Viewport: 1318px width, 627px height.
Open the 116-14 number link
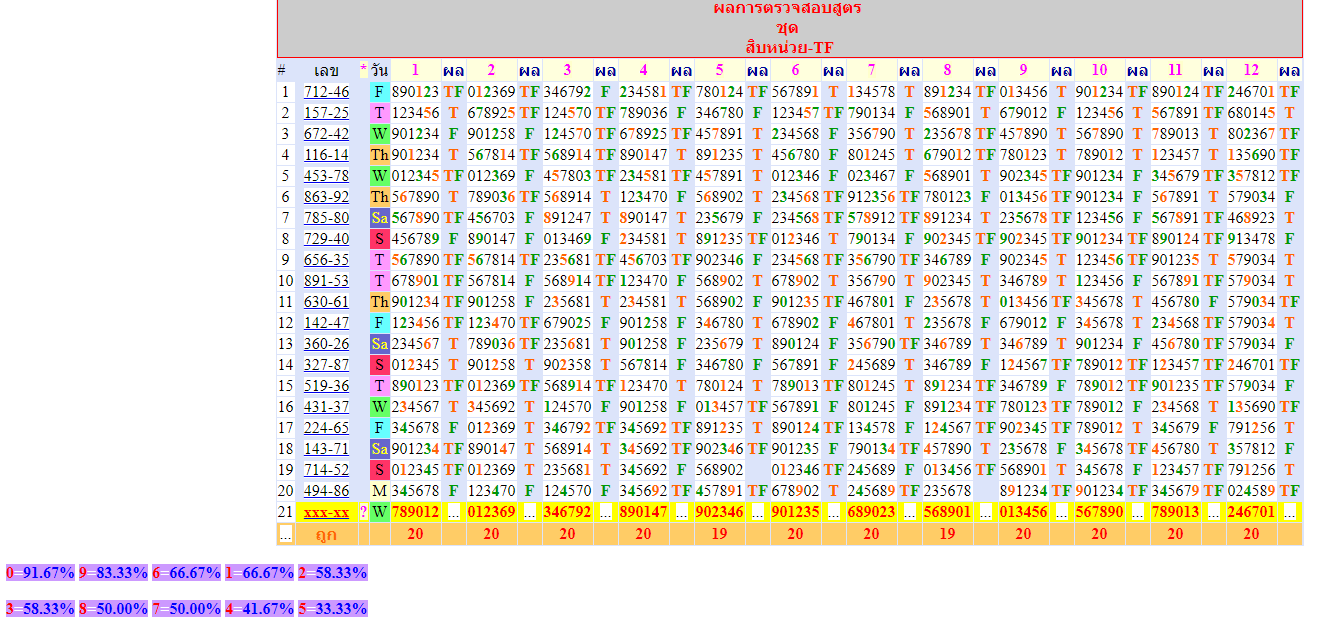pyautogui.click(x=327, y=155)
